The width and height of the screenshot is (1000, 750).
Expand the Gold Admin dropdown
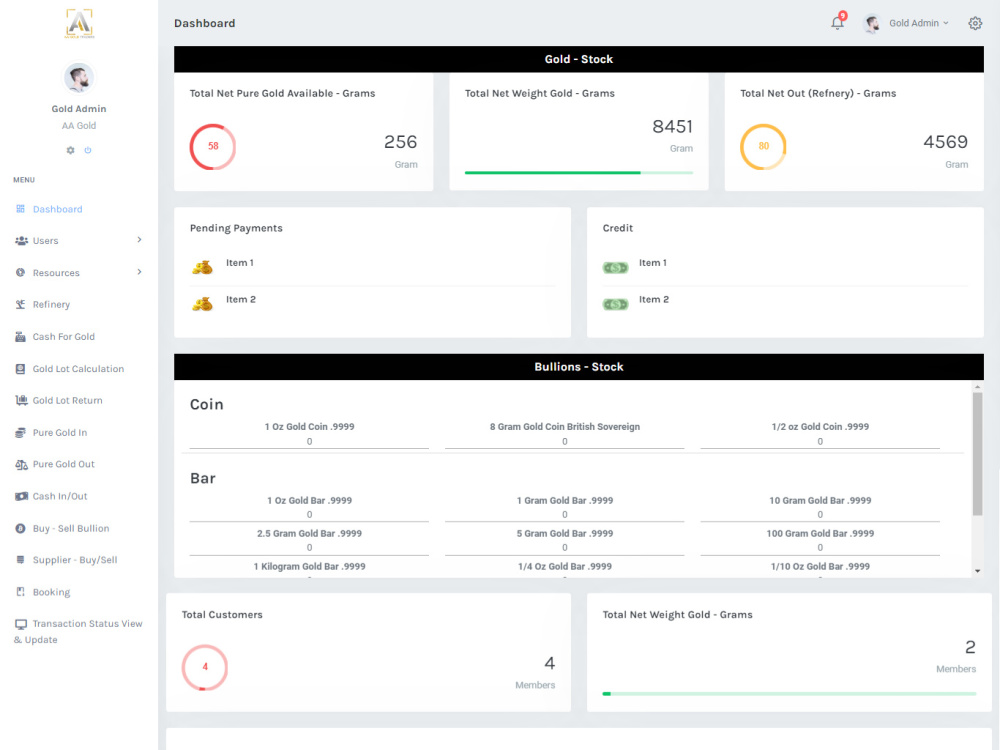coord(918,23)
